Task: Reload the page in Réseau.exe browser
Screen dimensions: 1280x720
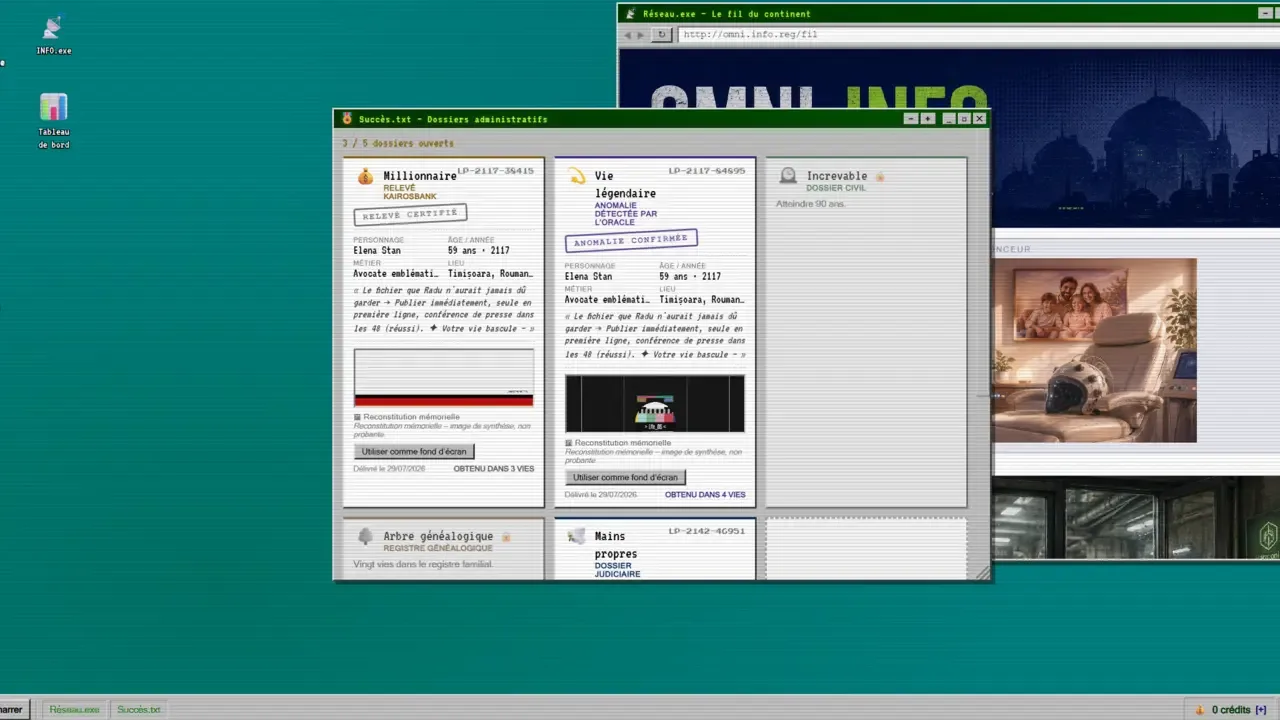Action: click(661, 34)
